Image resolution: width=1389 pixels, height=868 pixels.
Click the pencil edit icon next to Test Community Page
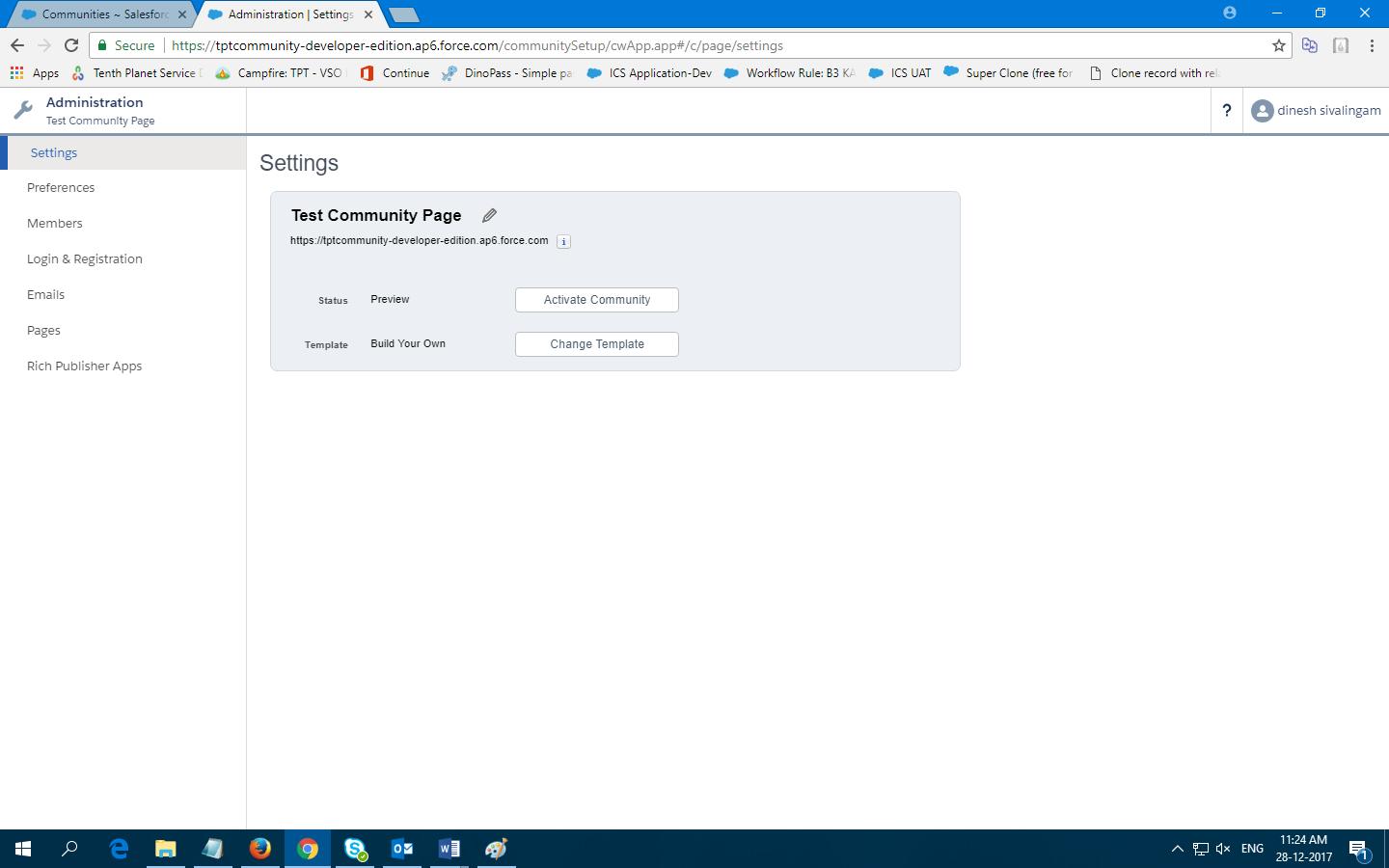tap(489, 215)
